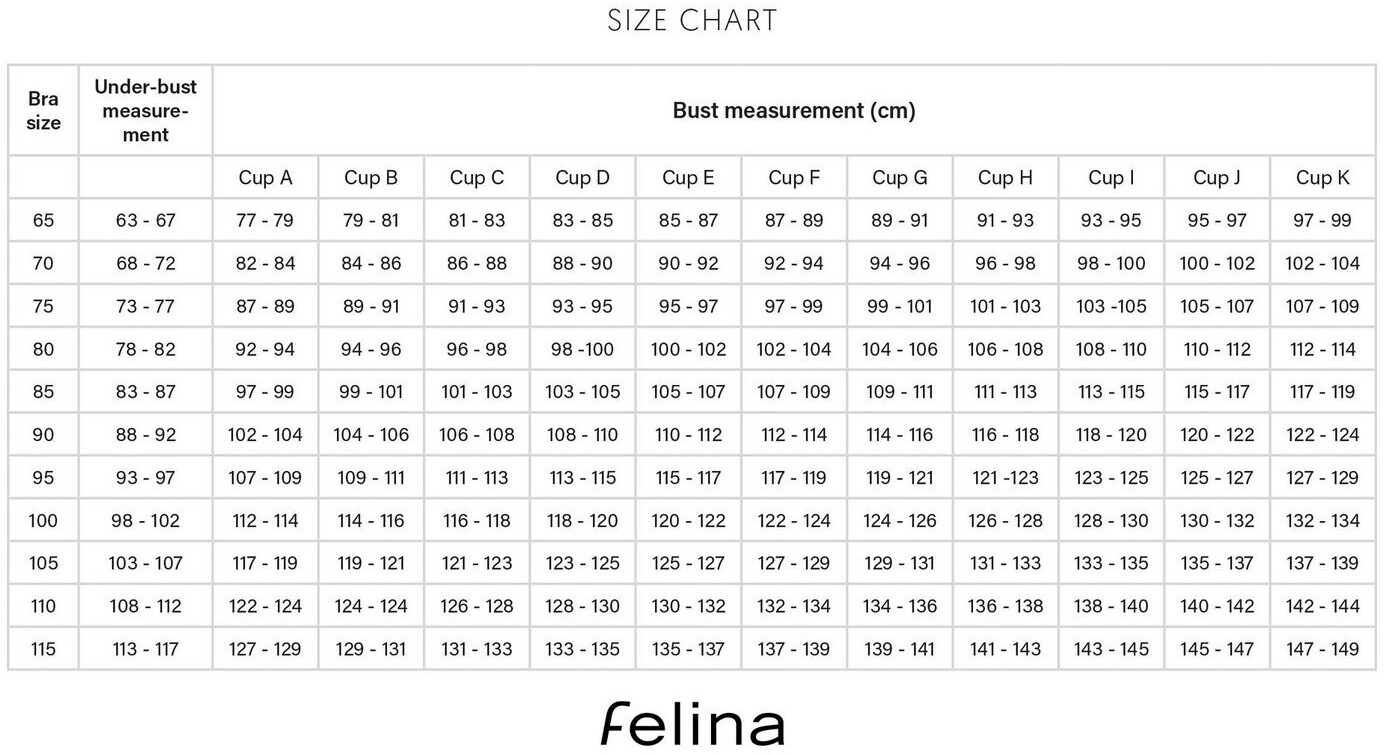Select Cup D cell in size 80 row
Image resolution: width=1384 pixels, height=755 pixels.
tap(582, 349)
